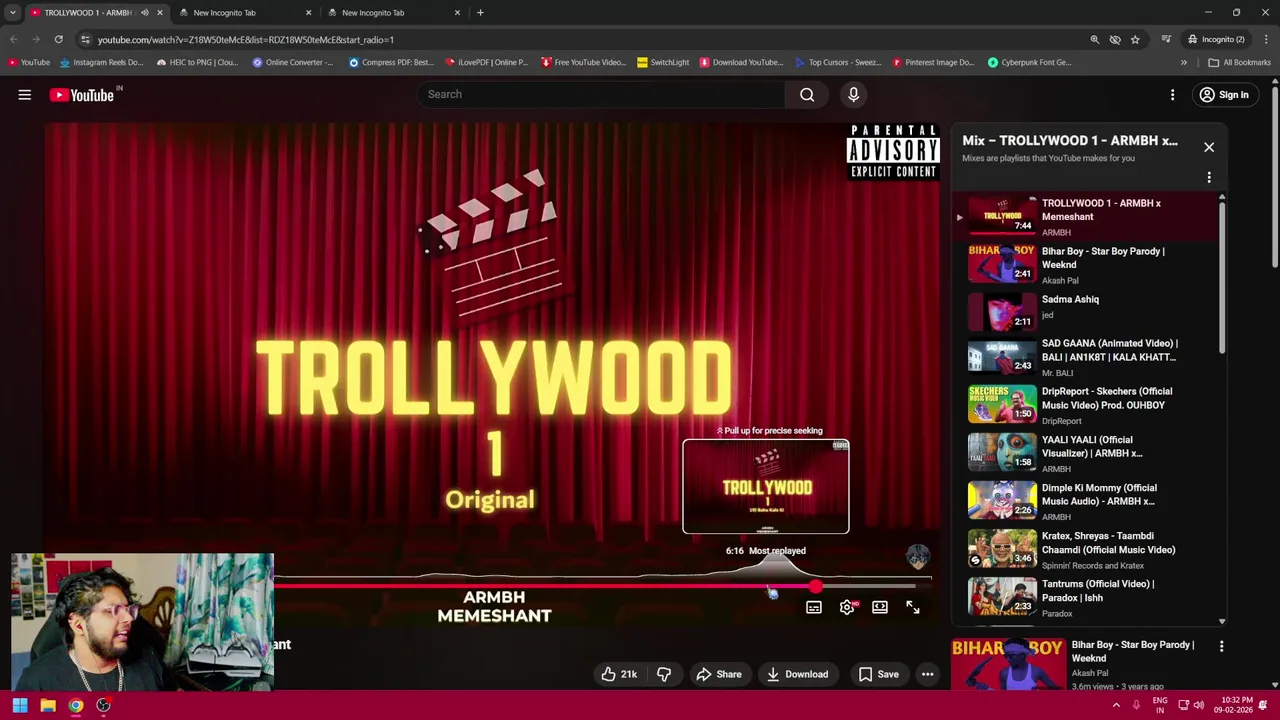Switch to second New Incognito Tab

tap(394, 13)
